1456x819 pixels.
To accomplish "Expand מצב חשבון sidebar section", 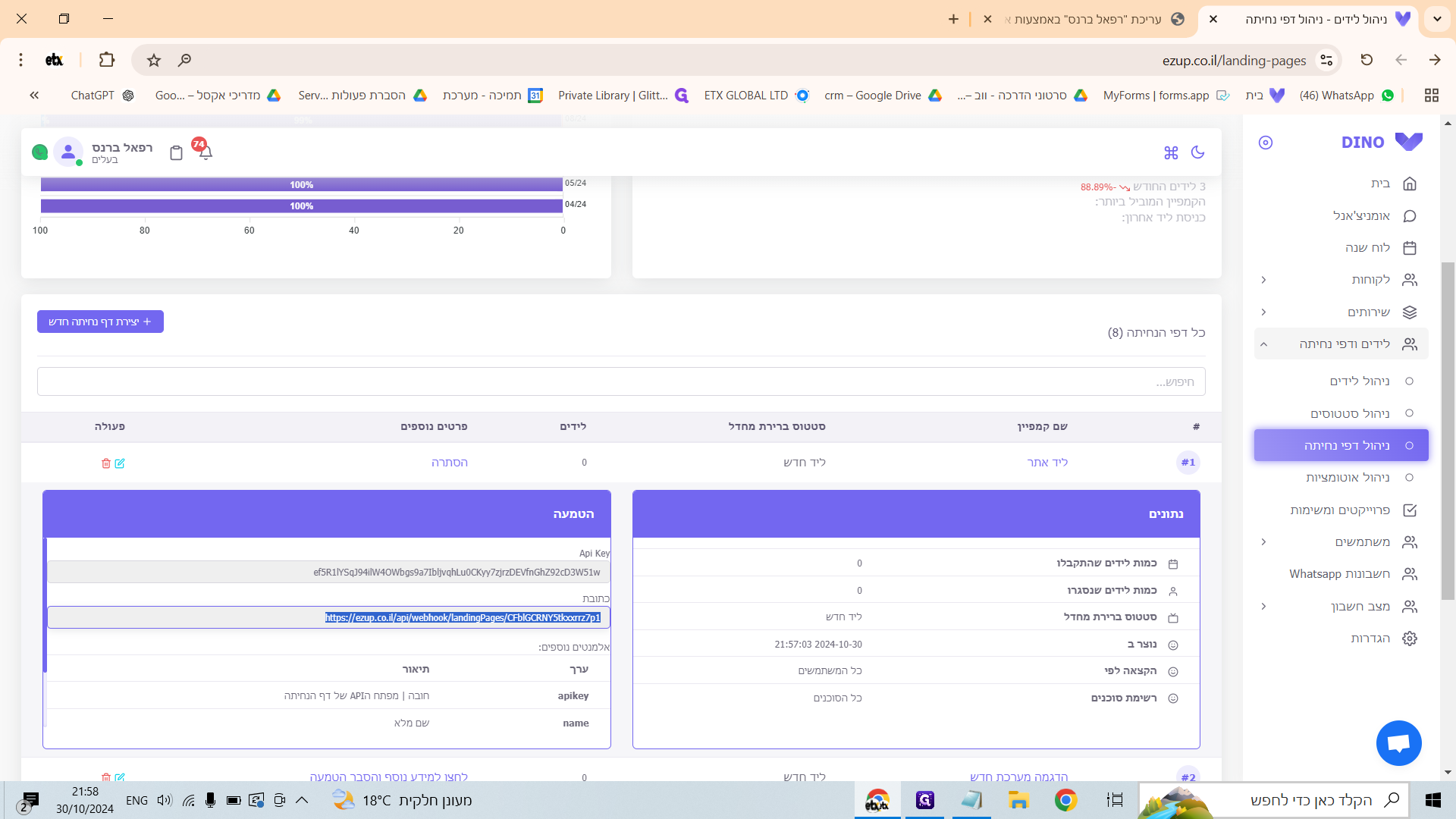I will pyautogui.click(x=1341, y=606).
